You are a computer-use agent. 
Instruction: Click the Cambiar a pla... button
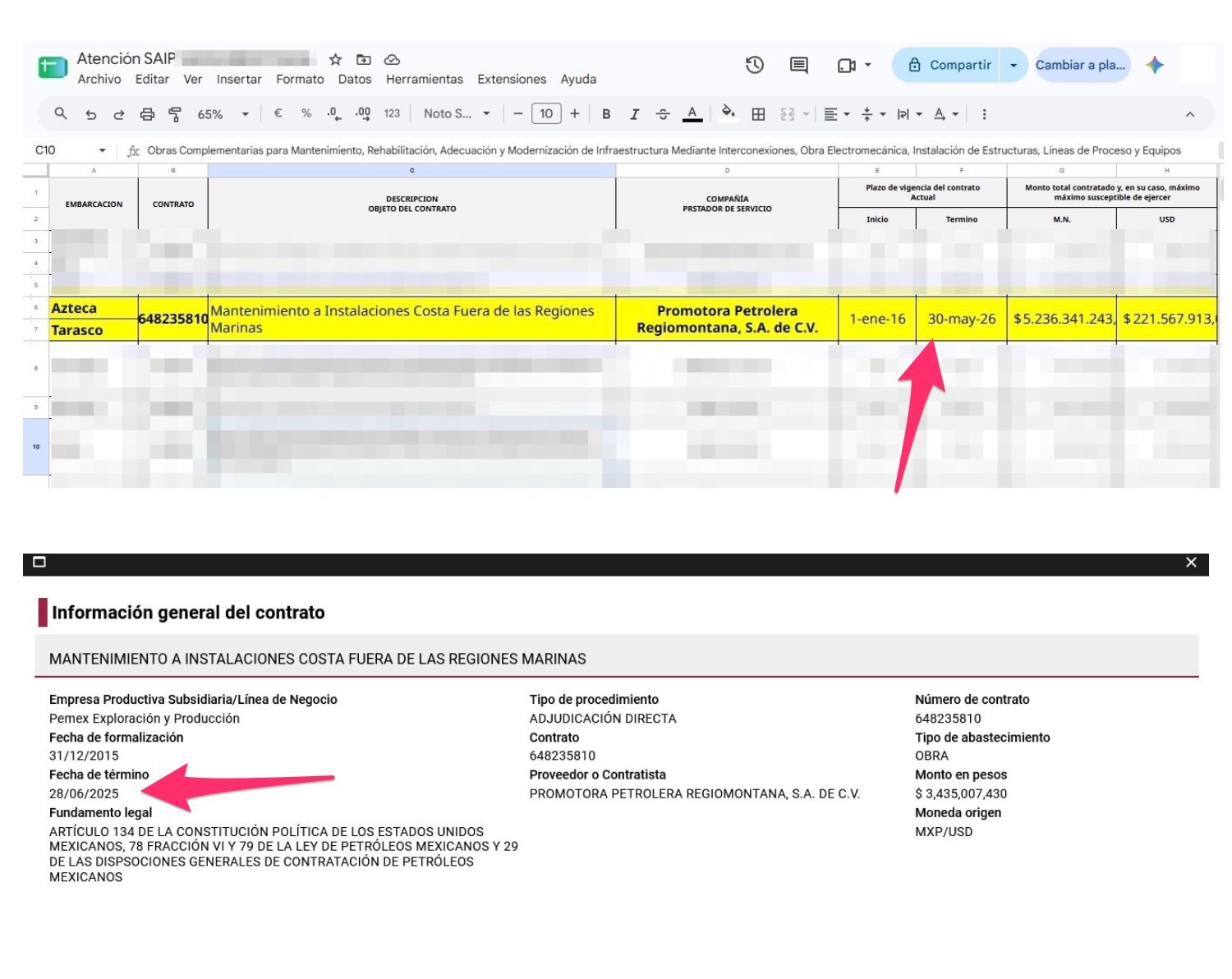[x=1083, y=65]
